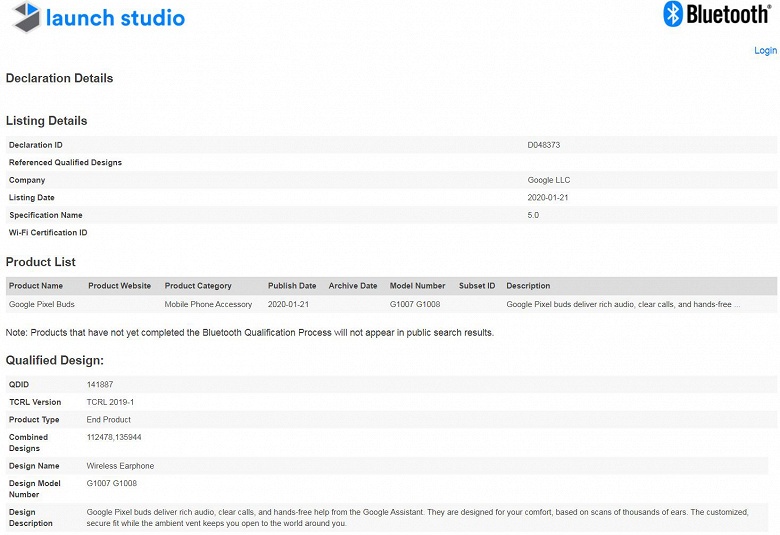Sort by Product Name column header
Image resolution: width=780 pixels, height=535 pixels.
click(x=37, y=286)
